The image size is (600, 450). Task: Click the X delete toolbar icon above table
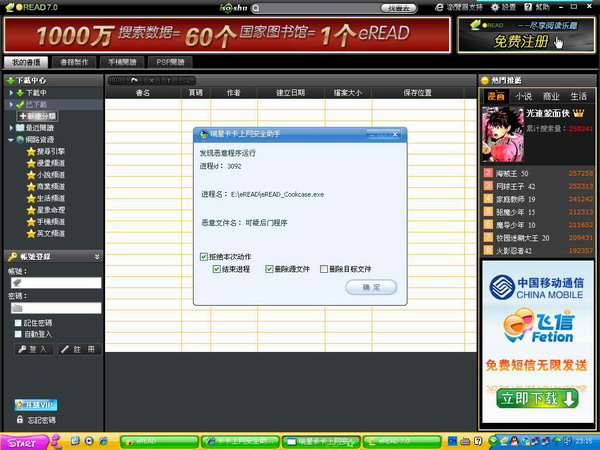click(152, 80)
